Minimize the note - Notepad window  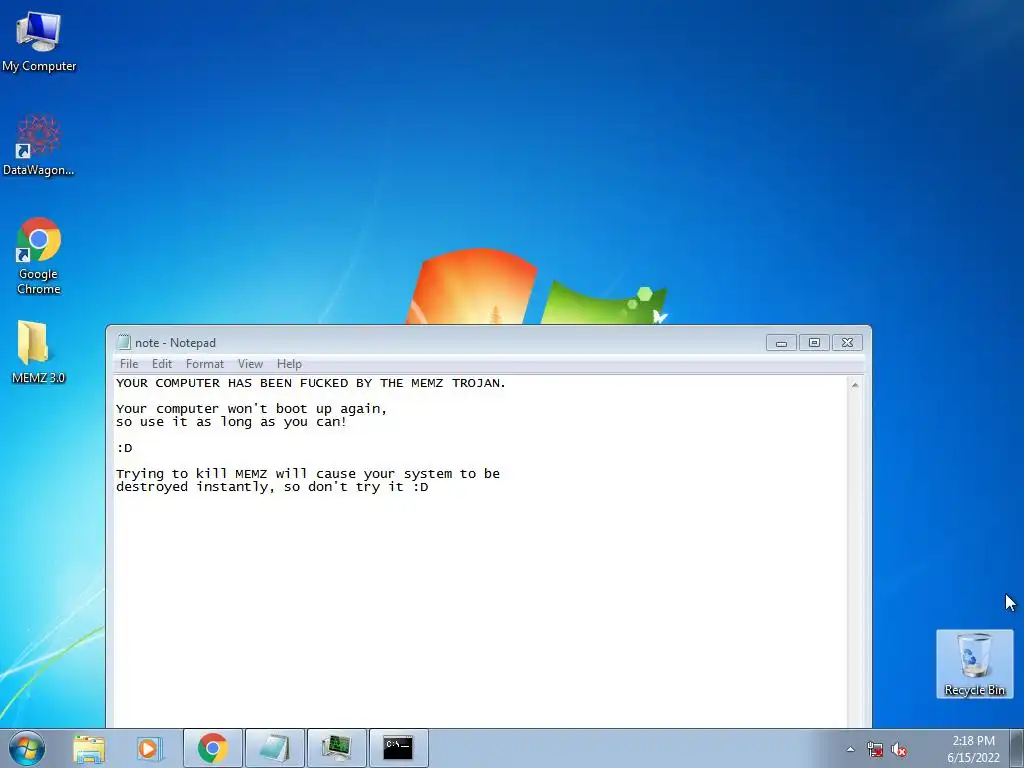781,342
